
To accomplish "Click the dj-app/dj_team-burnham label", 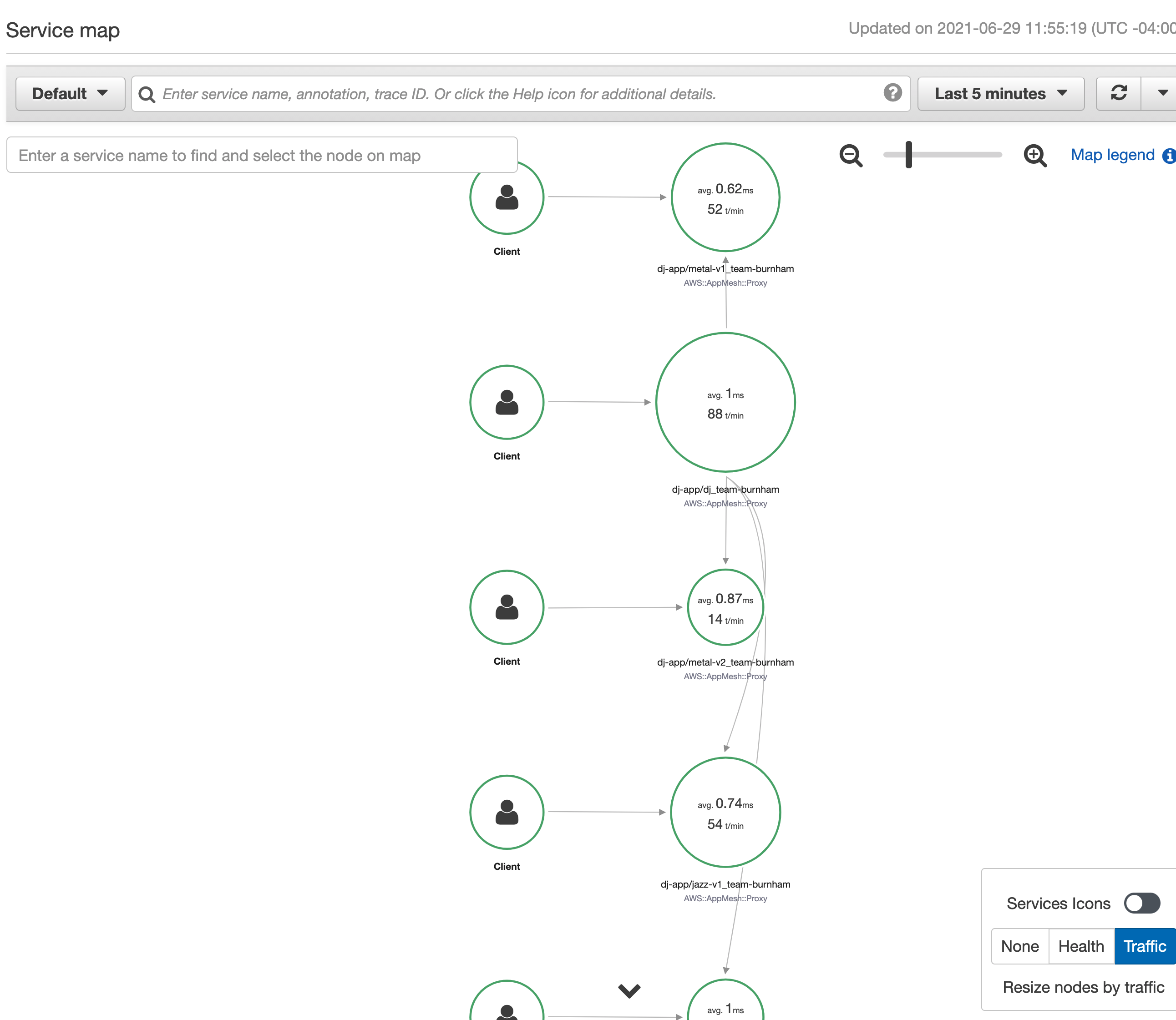I will [725, 490].
